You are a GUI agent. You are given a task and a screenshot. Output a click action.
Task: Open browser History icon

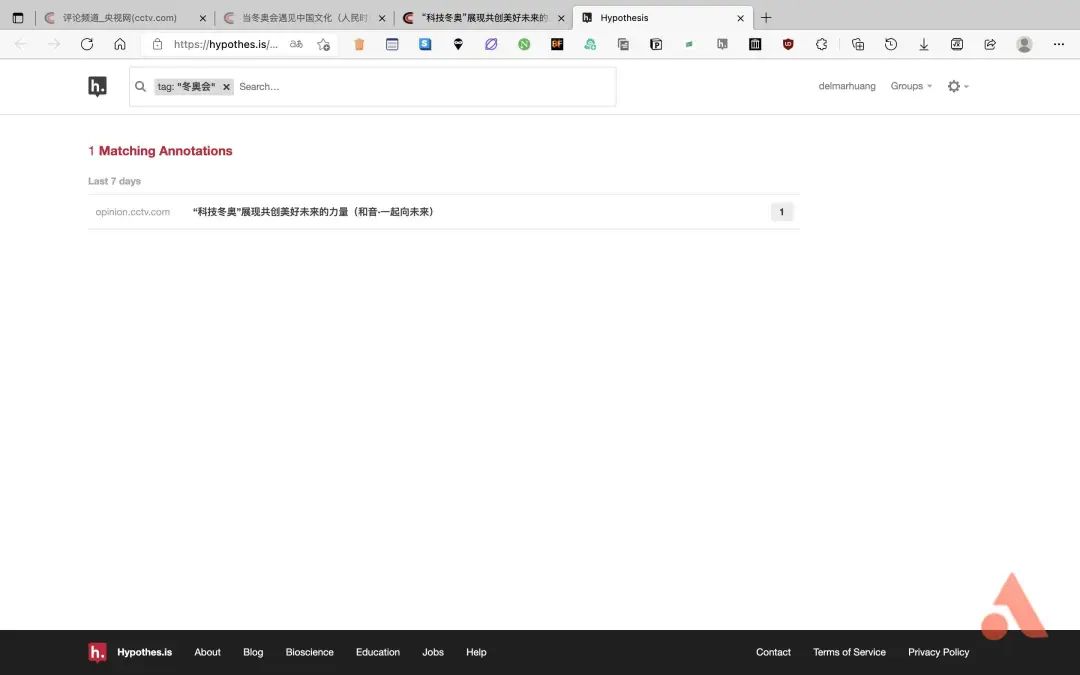891,44
